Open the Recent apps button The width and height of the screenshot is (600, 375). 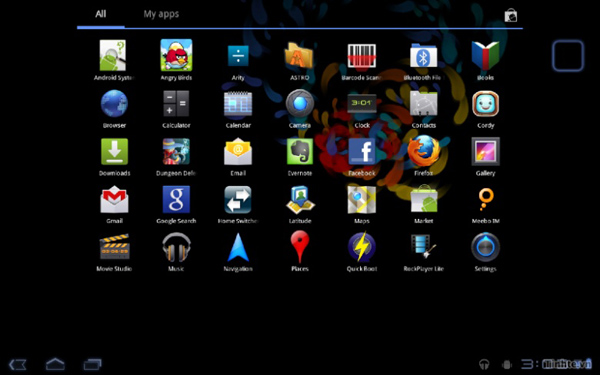pos(92,364)
